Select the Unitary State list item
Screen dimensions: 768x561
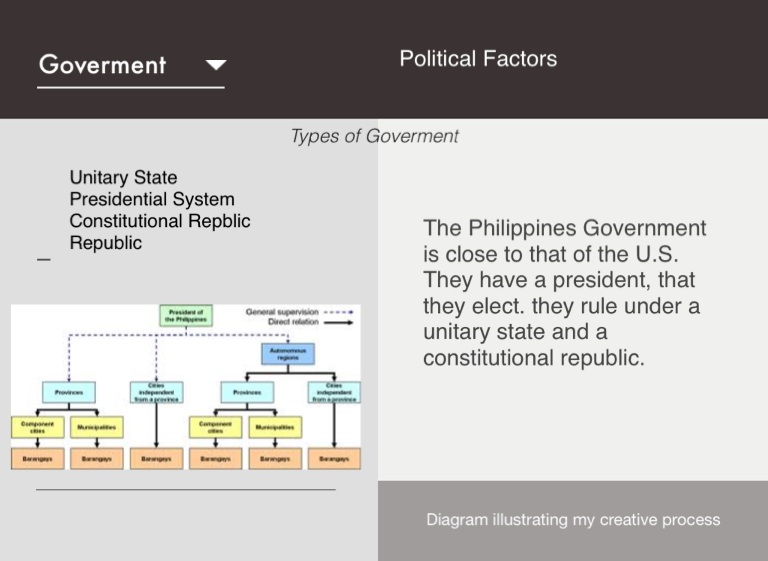pyautogui.click(x=123, y=178)
